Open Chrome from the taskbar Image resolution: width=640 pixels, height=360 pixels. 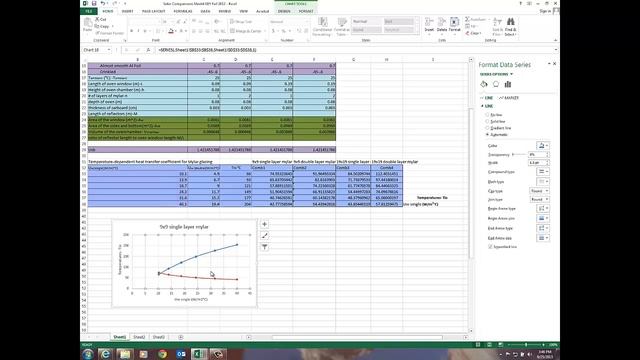[x=162, y=354]
